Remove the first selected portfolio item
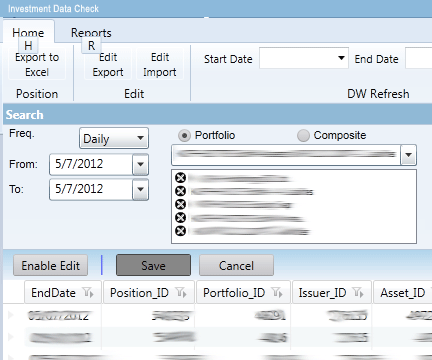 point(180,178)
